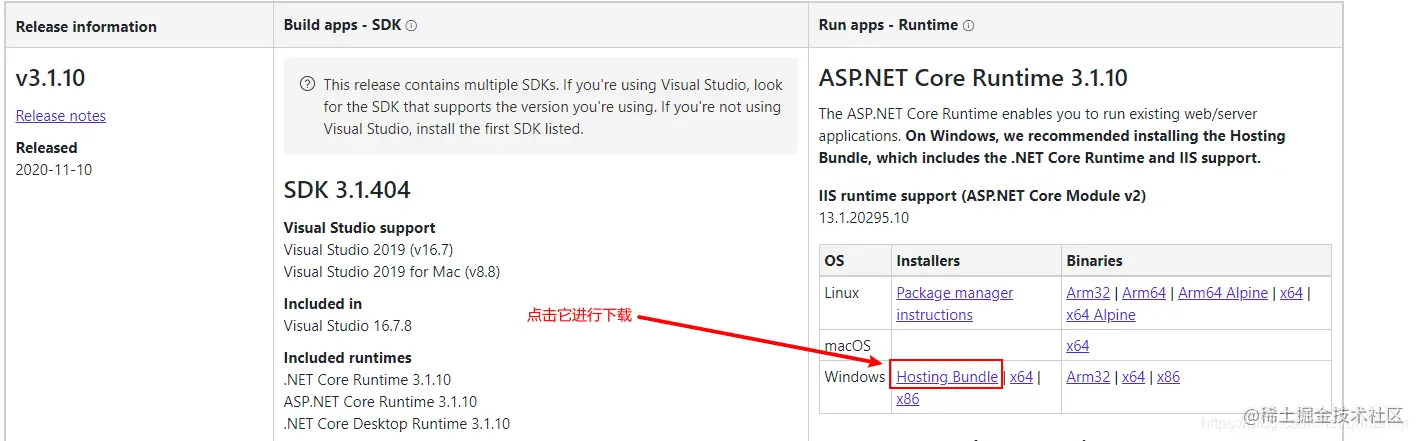The width and height of the screenshot is (1419, 441).
Task: Download the Windows Hosting Bundle installer
Action: pyautogui.click(x=947, y=377)
